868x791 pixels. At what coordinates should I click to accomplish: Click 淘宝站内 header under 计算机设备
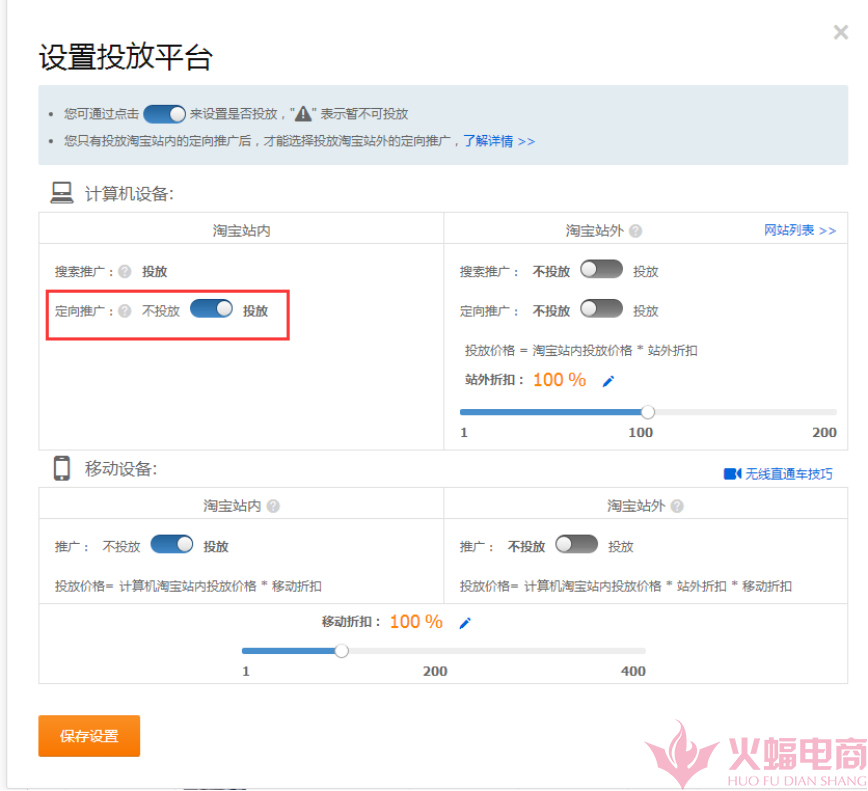241,231
